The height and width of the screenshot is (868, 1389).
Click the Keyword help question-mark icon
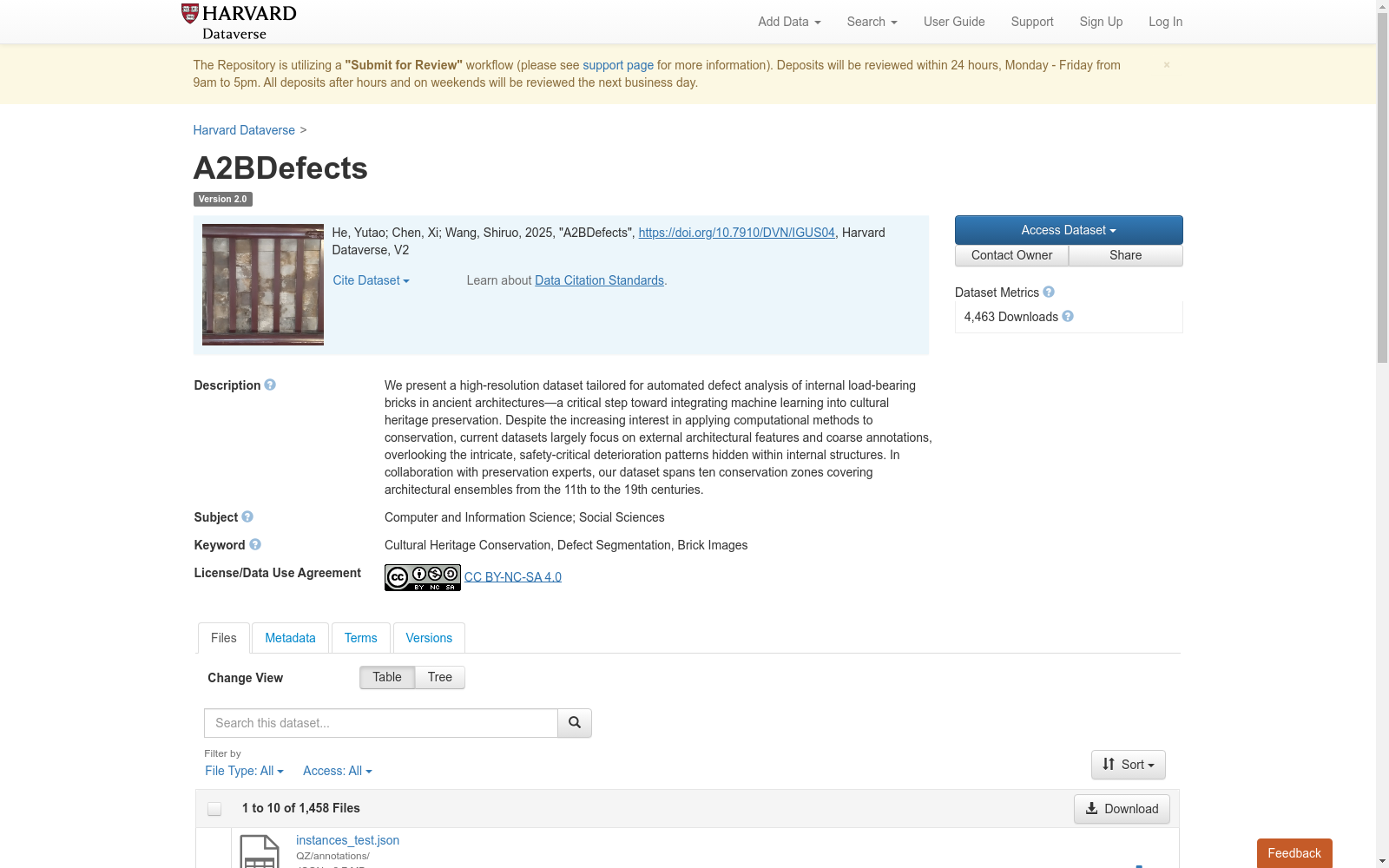click(x=255, y=544)
